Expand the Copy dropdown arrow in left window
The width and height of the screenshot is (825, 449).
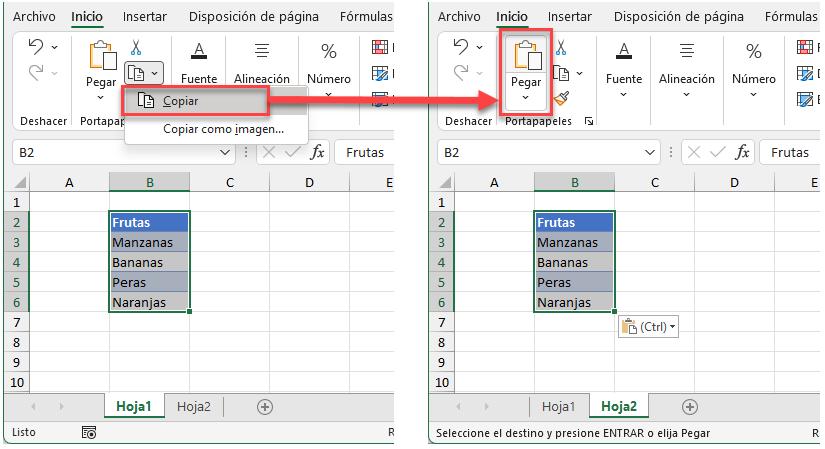[155, 74]
